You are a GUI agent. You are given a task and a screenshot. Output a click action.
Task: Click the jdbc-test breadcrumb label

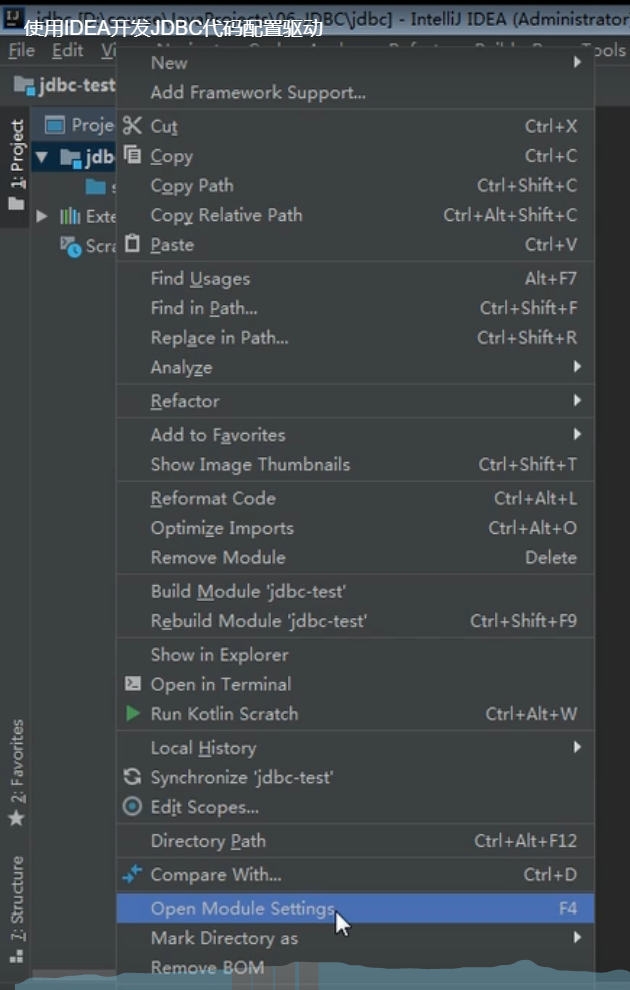pos(77,85)
